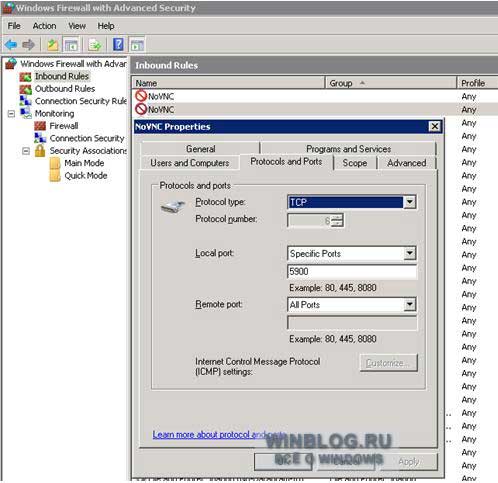Viewport: 498px width, 483px height.
Task: Click the empty remote port field
Action: [352, 323]
